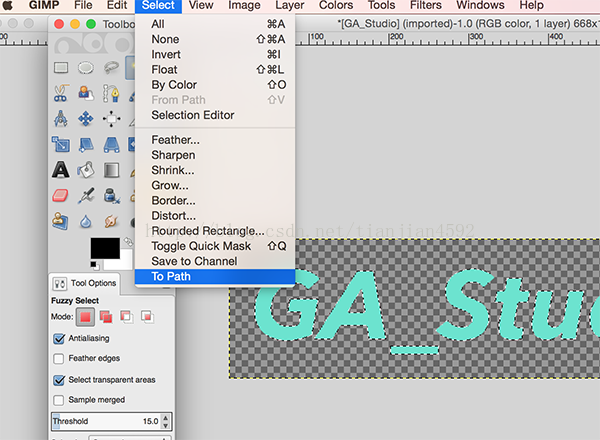Open the foreground color black swatch
Viewport: 600px width, 440px height.
pyautogui.click(x=105, y=248)
